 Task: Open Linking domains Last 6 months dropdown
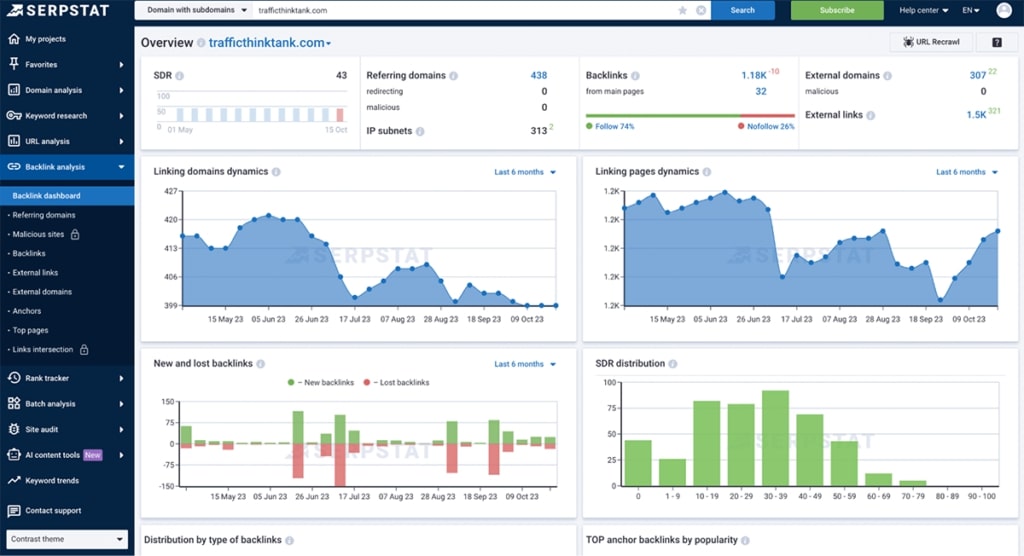[x=525, y=172]
